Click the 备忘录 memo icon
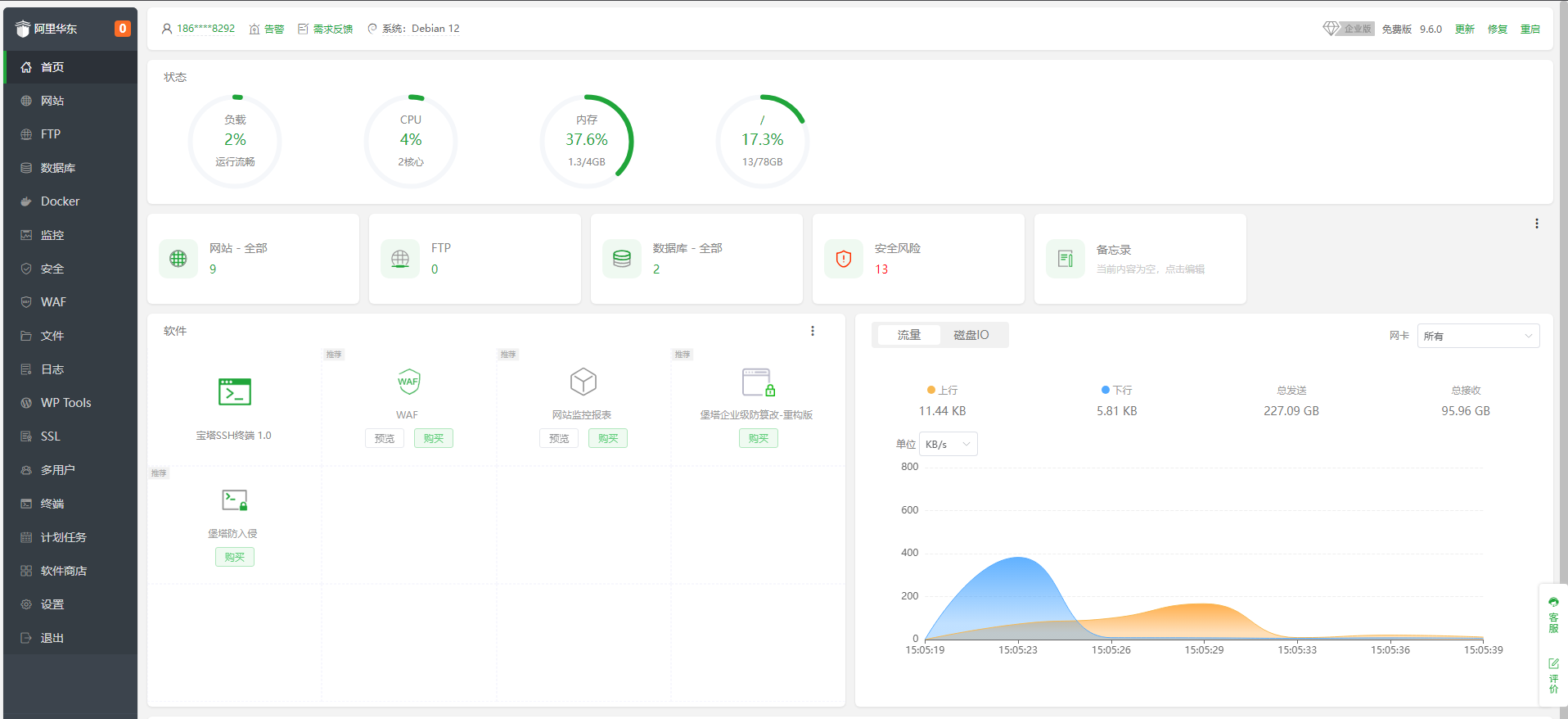The height and width of the screenshot is (719, 1568). [x=1066, y=259]
